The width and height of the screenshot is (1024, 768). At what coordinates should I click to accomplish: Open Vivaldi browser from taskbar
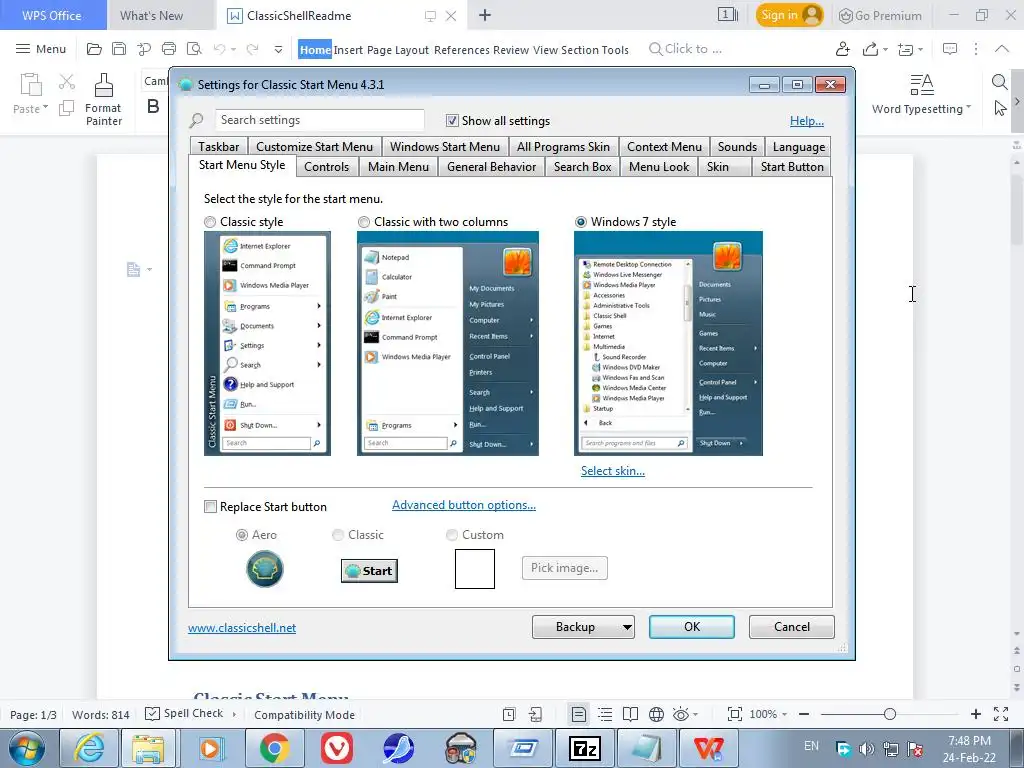336,748
